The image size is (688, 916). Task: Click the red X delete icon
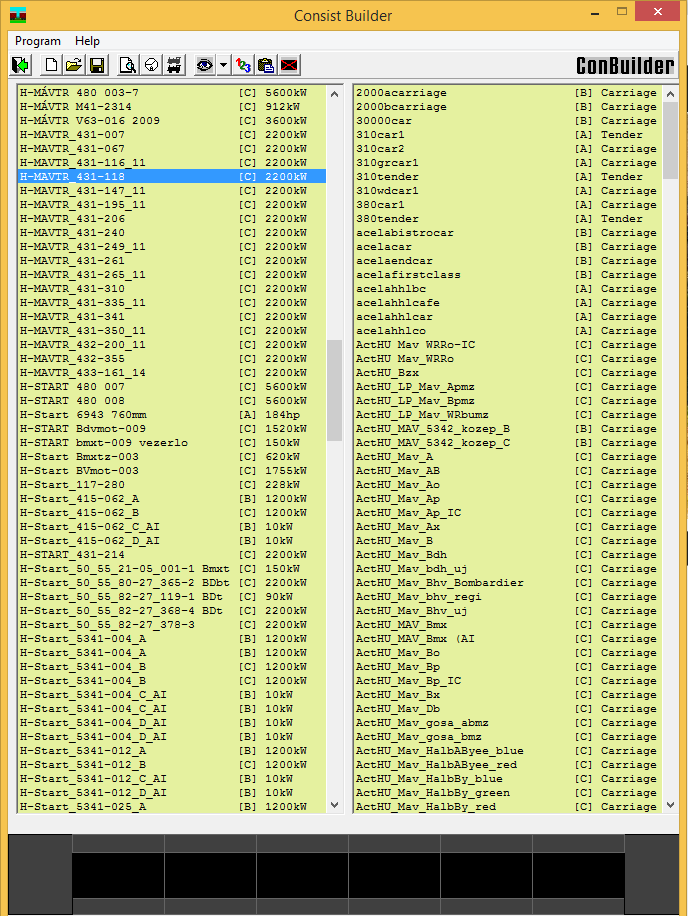pos(289,65)
